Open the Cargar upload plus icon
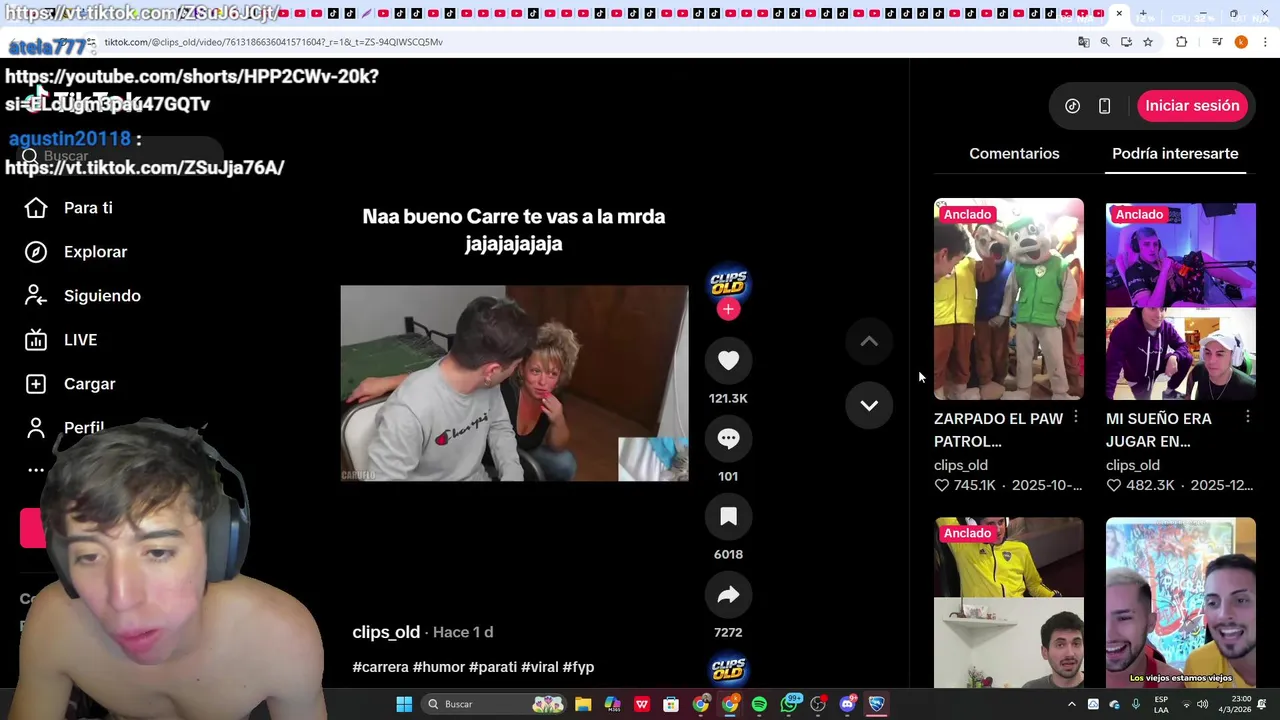Image resolution: width=1280 pixels, height=720 pixels. click(36, 384)
